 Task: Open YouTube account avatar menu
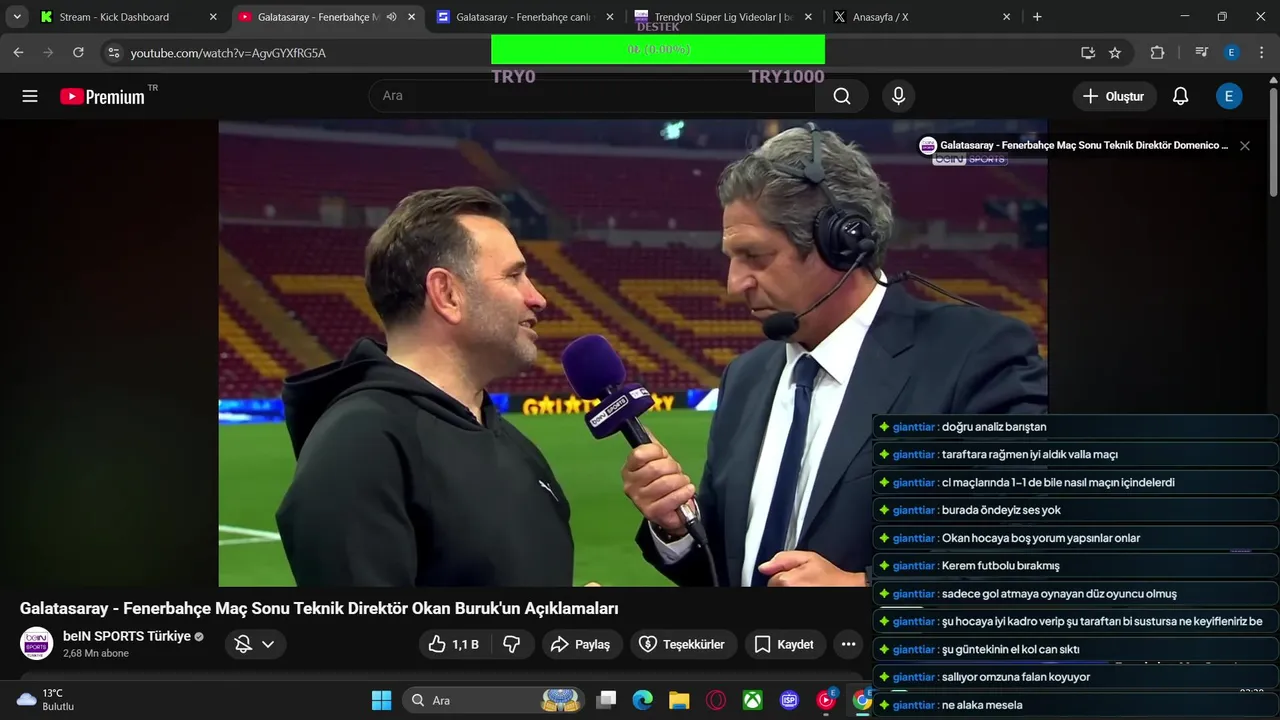(x=1229, y=96)
